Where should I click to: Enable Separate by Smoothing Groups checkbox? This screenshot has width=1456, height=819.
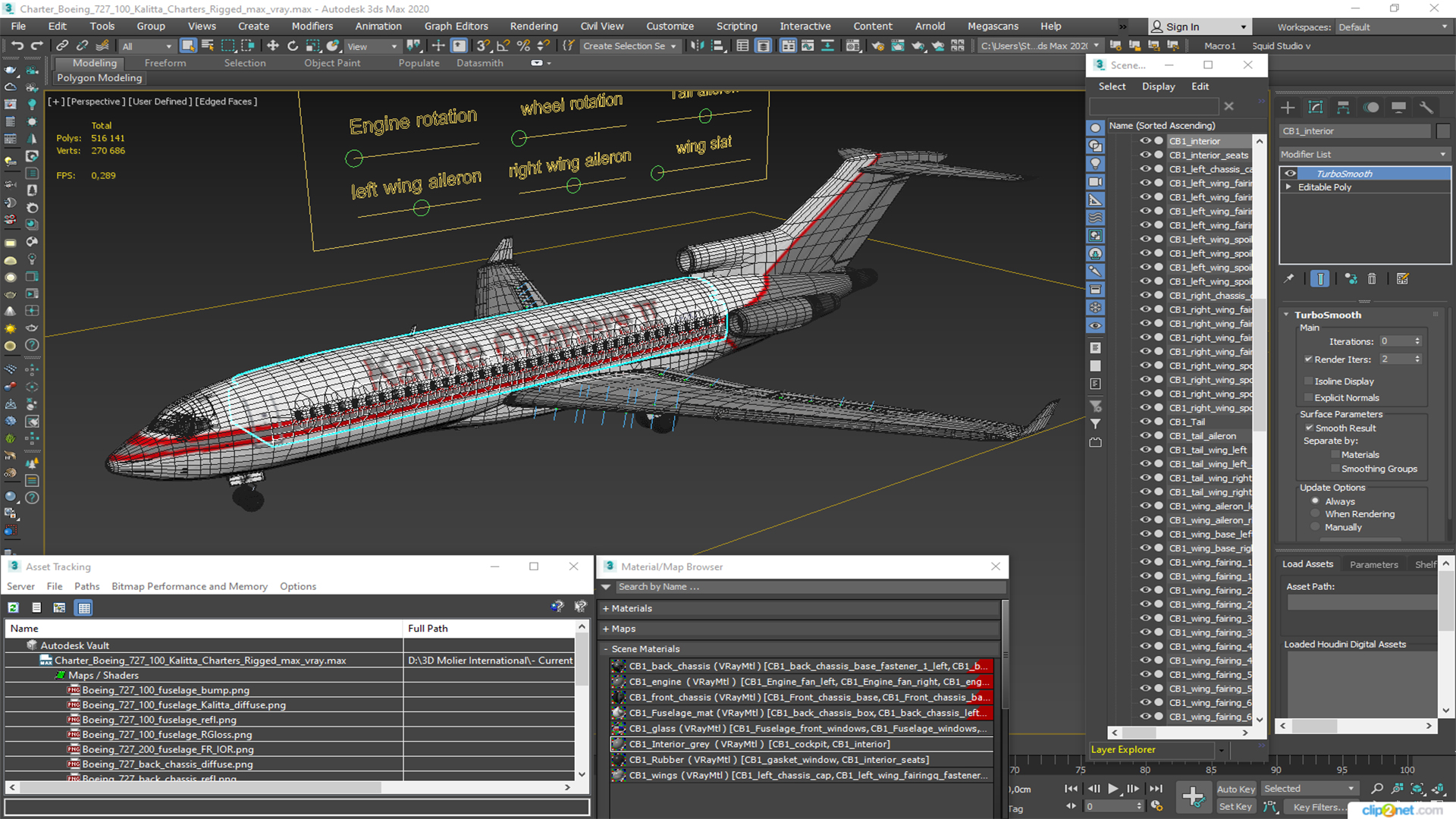tap(1335, 469)
